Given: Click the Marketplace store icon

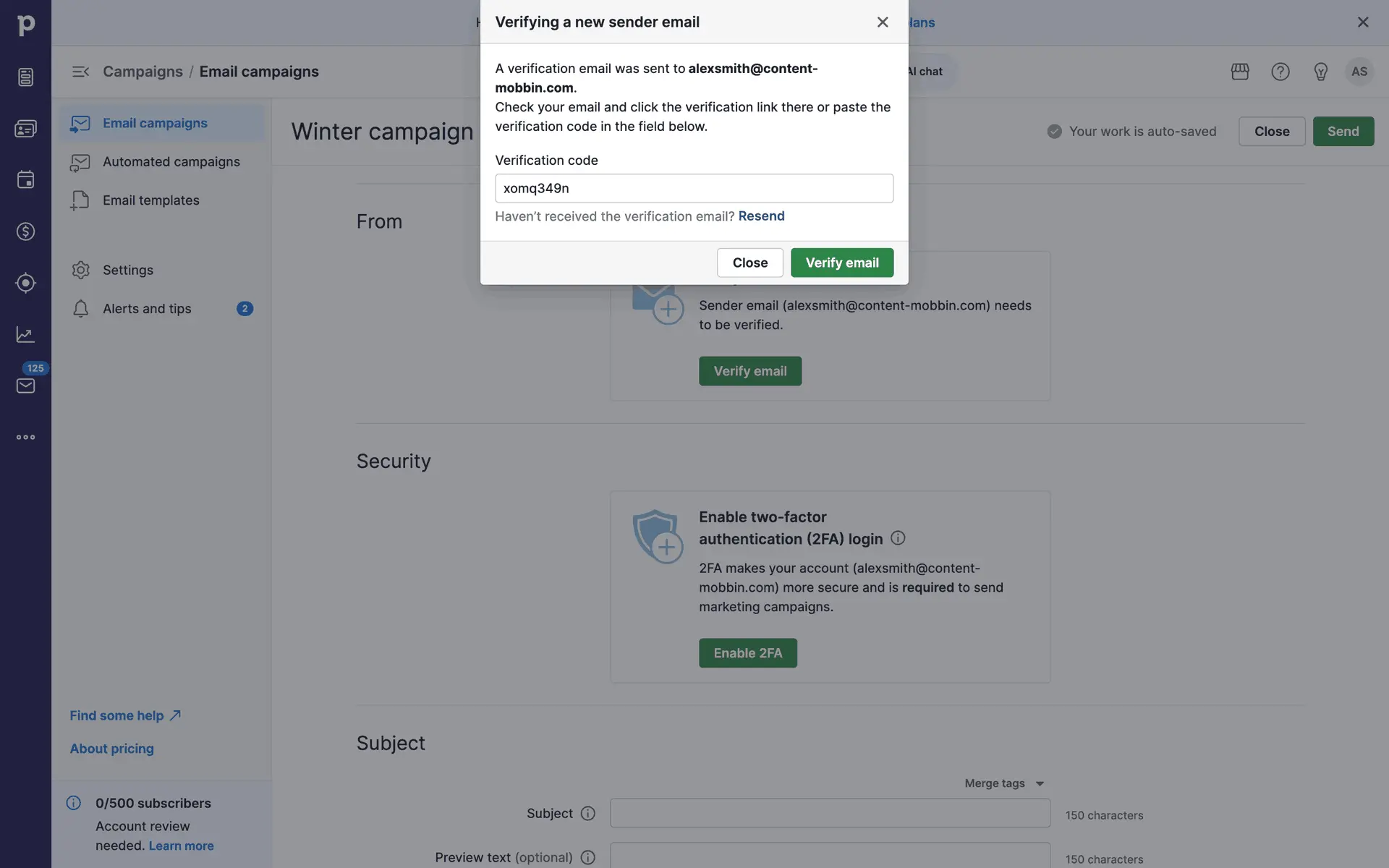Looking at the screenshot, I should [x=1240, y=72].
